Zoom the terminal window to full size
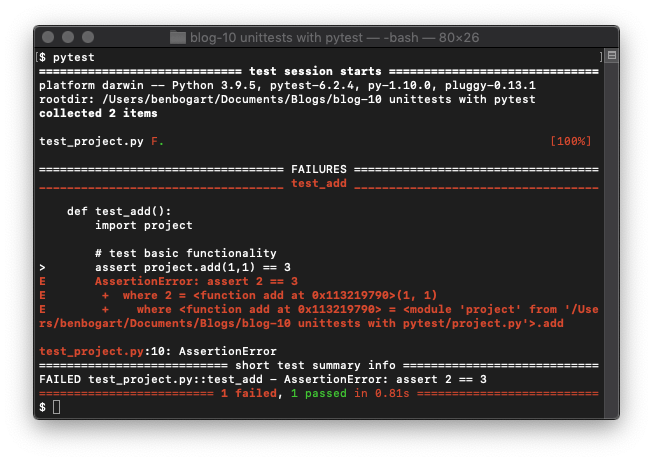Screen dimensions: 653x461 click(x=90, y=38)
